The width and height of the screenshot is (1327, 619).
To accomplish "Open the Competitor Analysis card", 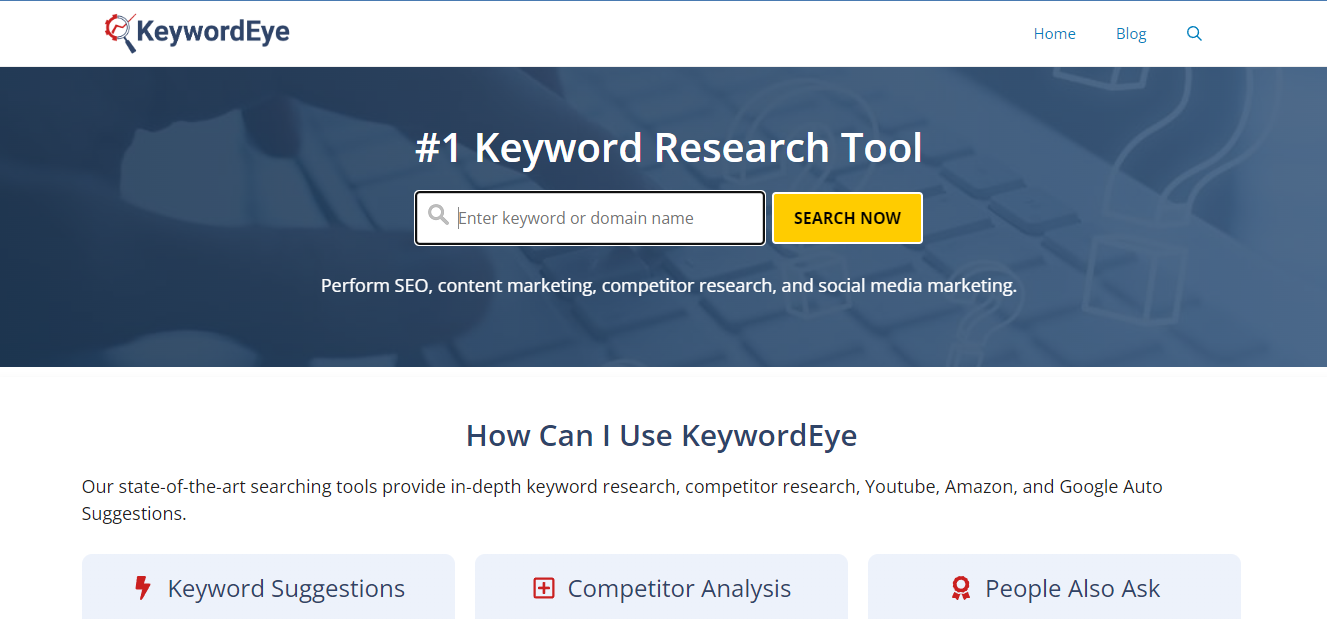I will 661,588.
